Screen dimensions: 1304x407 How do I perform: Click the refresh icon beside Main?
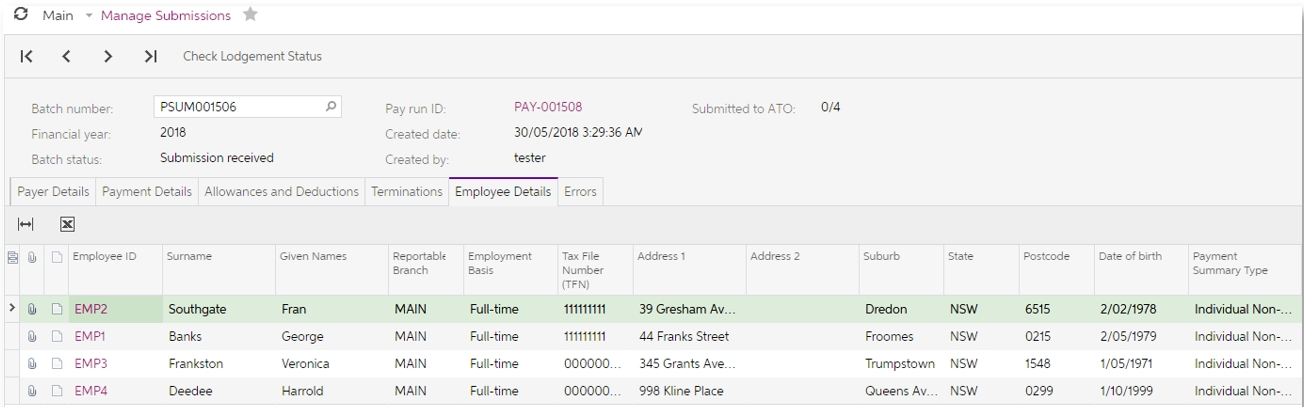pos(20,16)
